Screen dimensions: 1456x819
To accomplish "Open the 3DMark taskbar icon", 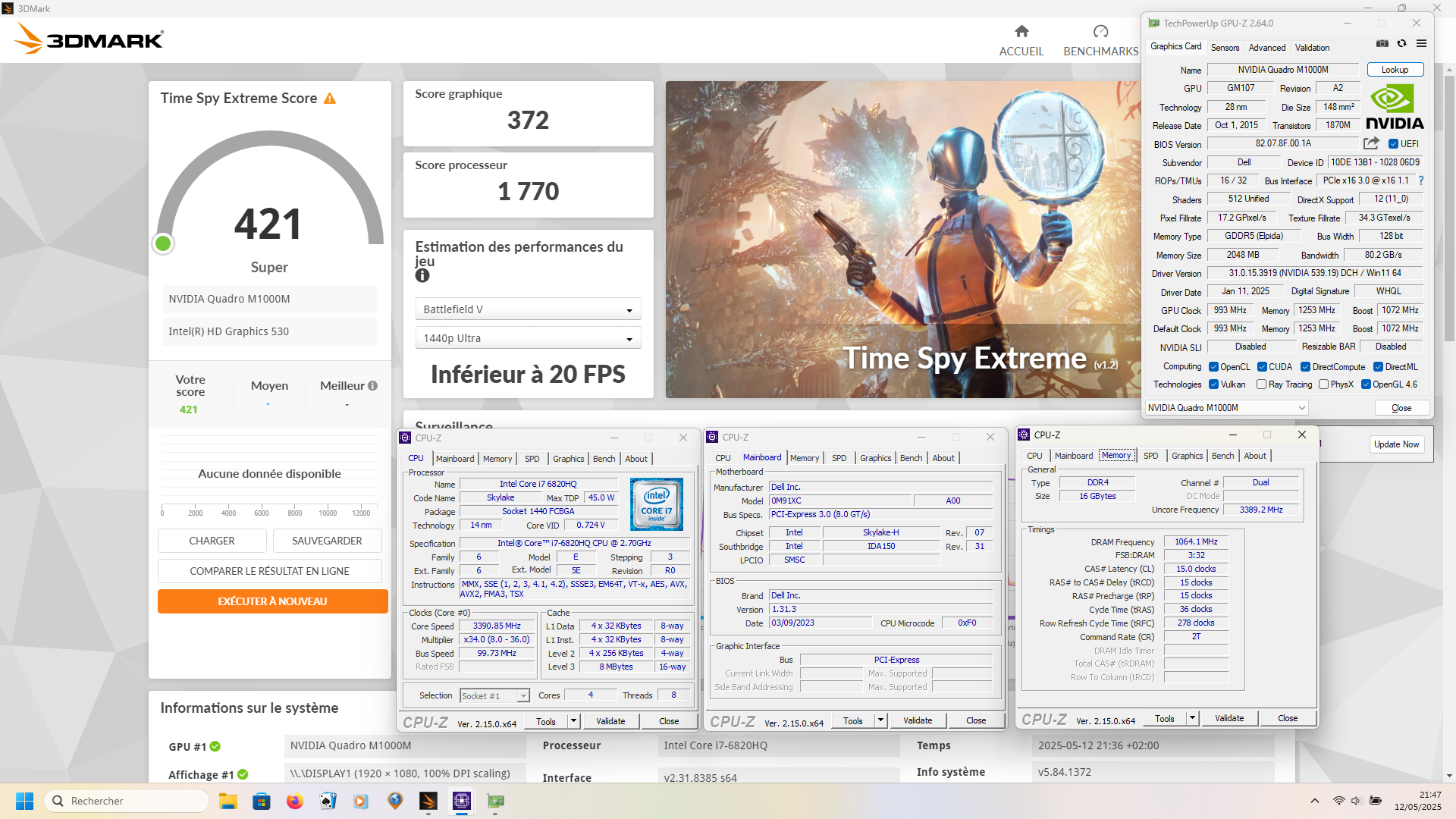I will pos(428,801).
